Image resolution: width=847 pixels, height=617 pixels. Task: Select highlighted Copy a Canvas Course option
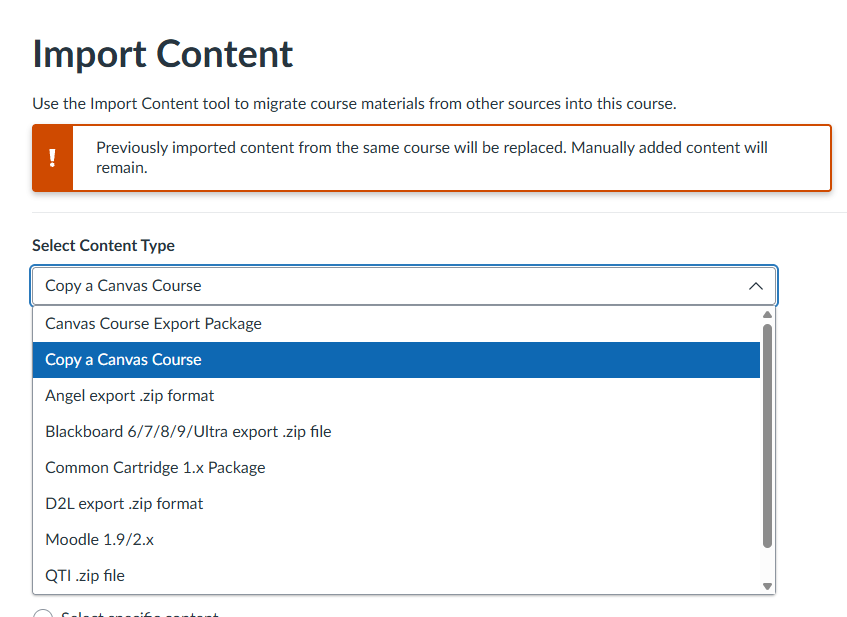pos(396,360)
